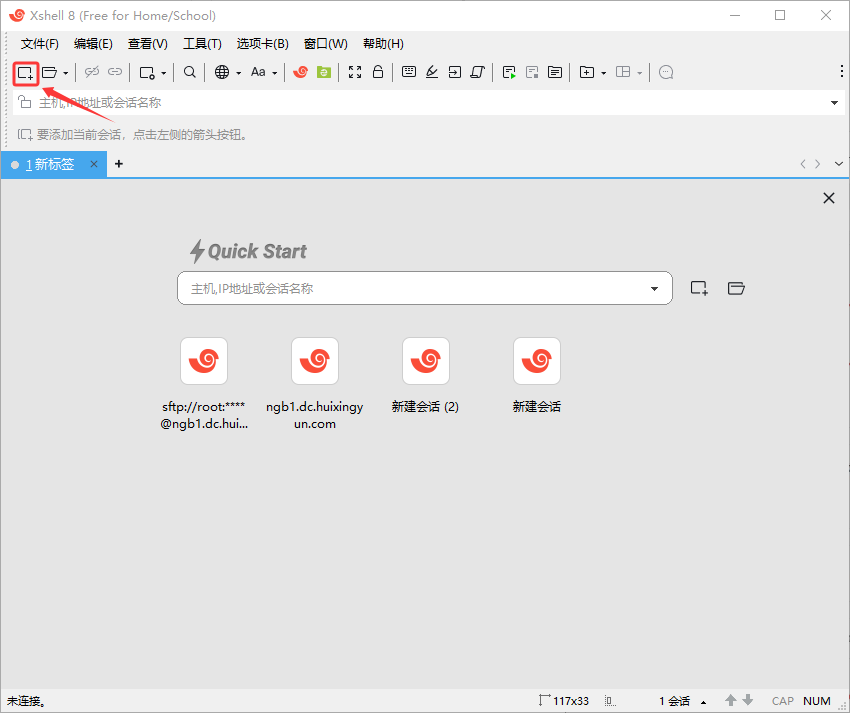Toggle full screen mode icon
The height and width of the screenshot is (713, 850).
coord(355,72)
